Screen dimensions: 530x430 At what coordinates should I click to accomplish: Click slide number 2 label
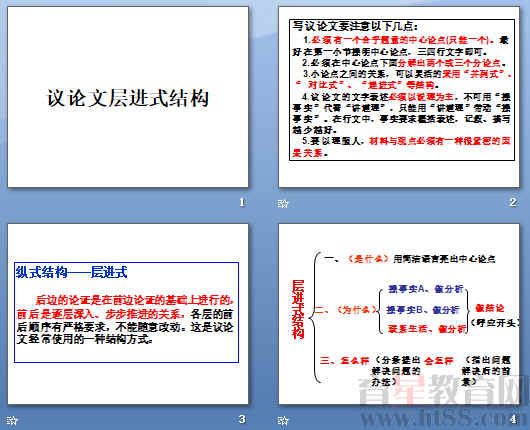pyautogui.click(x=512, y=202)
